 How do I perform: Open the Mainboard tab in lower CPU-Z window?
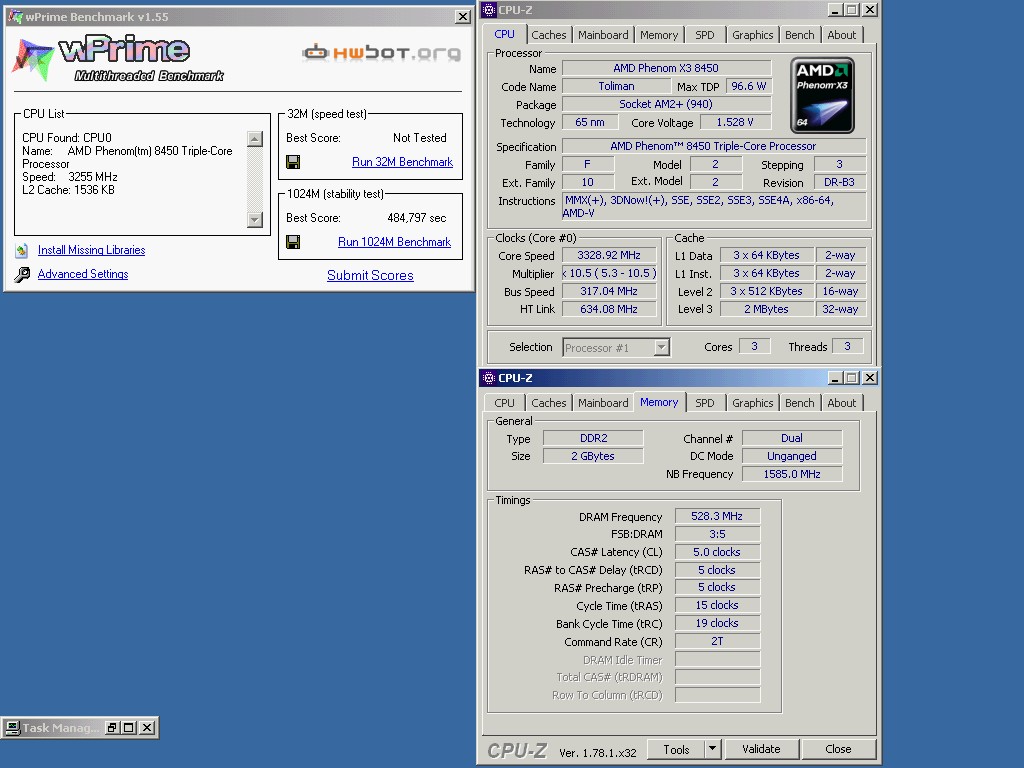tap(603, 404)
